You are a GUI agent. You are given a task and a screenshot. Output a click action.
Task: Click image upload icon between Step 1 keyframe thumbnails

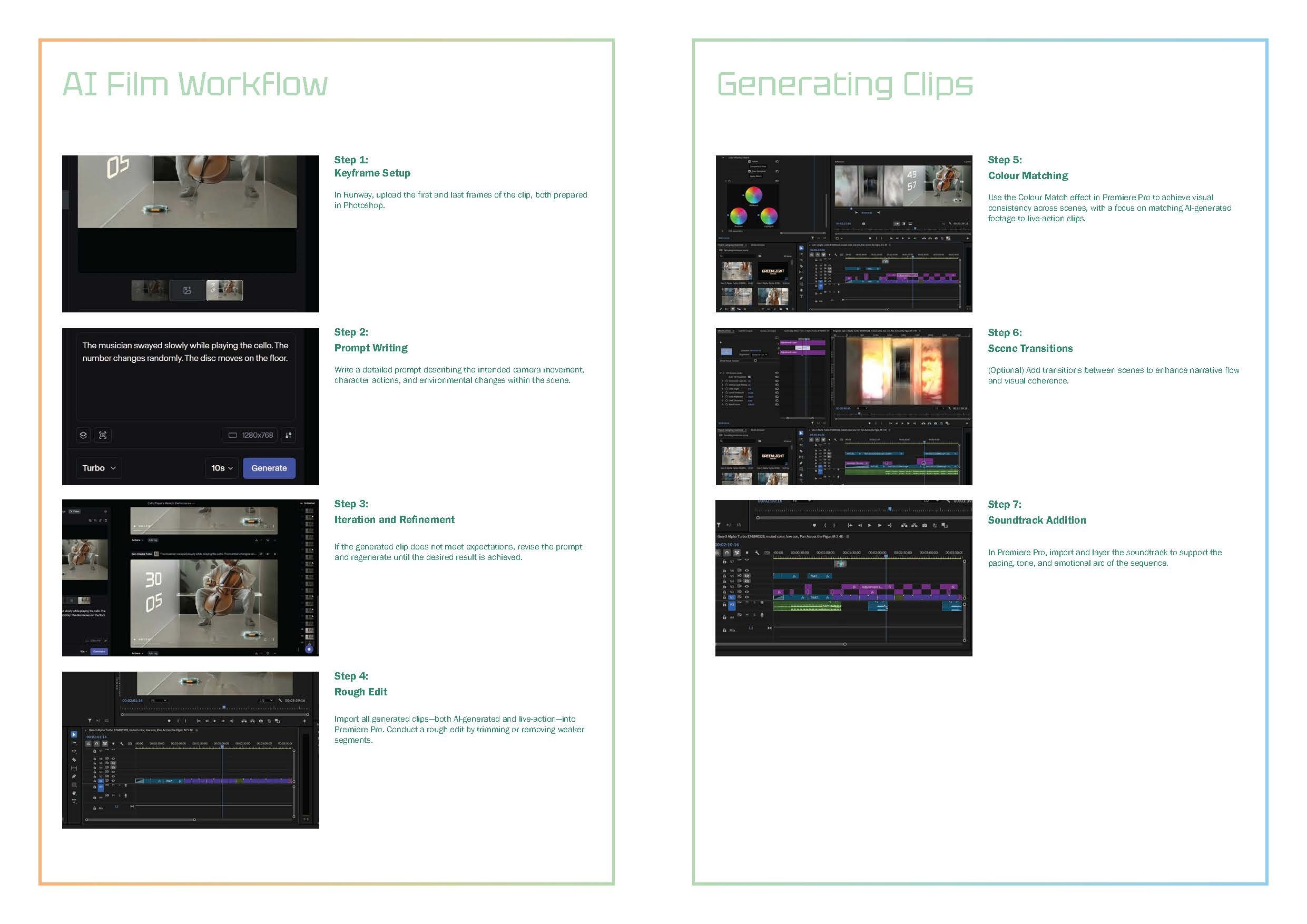(x=186, y=290)
